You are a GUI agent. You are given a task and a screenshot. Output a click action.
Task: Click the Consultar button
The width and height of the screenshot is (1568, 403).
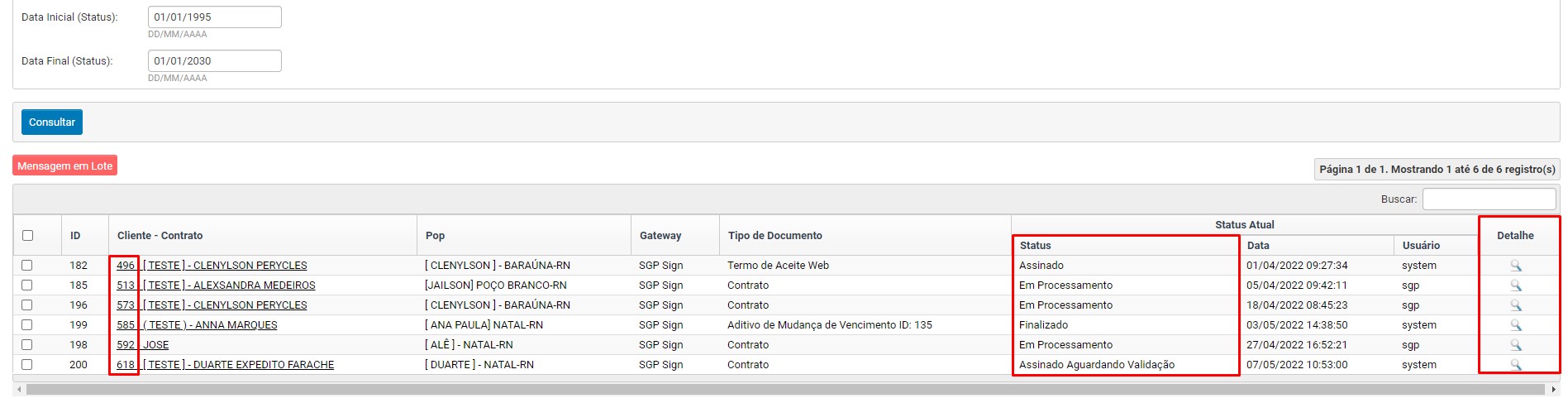tap(52, 122)
